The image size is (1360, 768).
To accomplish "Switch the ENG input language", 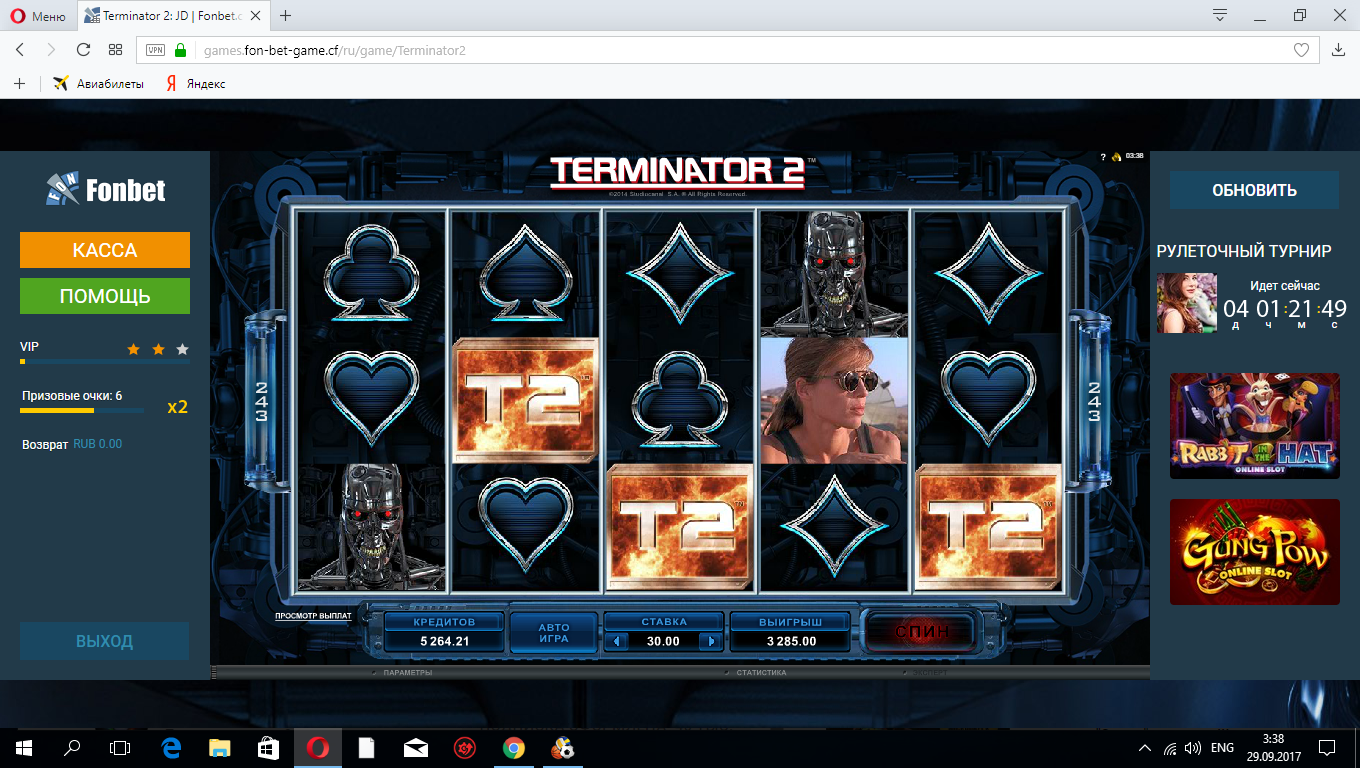I will coord(1222,747).
